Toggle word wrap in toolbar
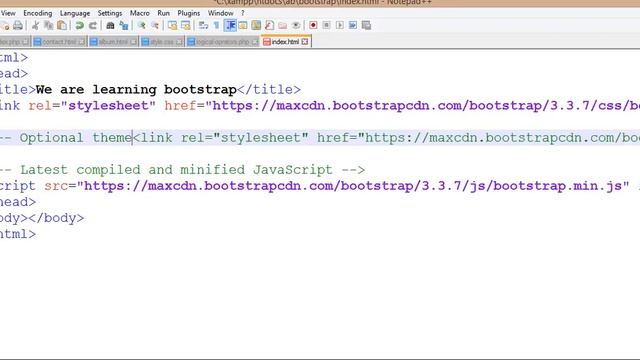Image resolution: width=640 pixels, height=360 pixels. click(x=203, y=25)
